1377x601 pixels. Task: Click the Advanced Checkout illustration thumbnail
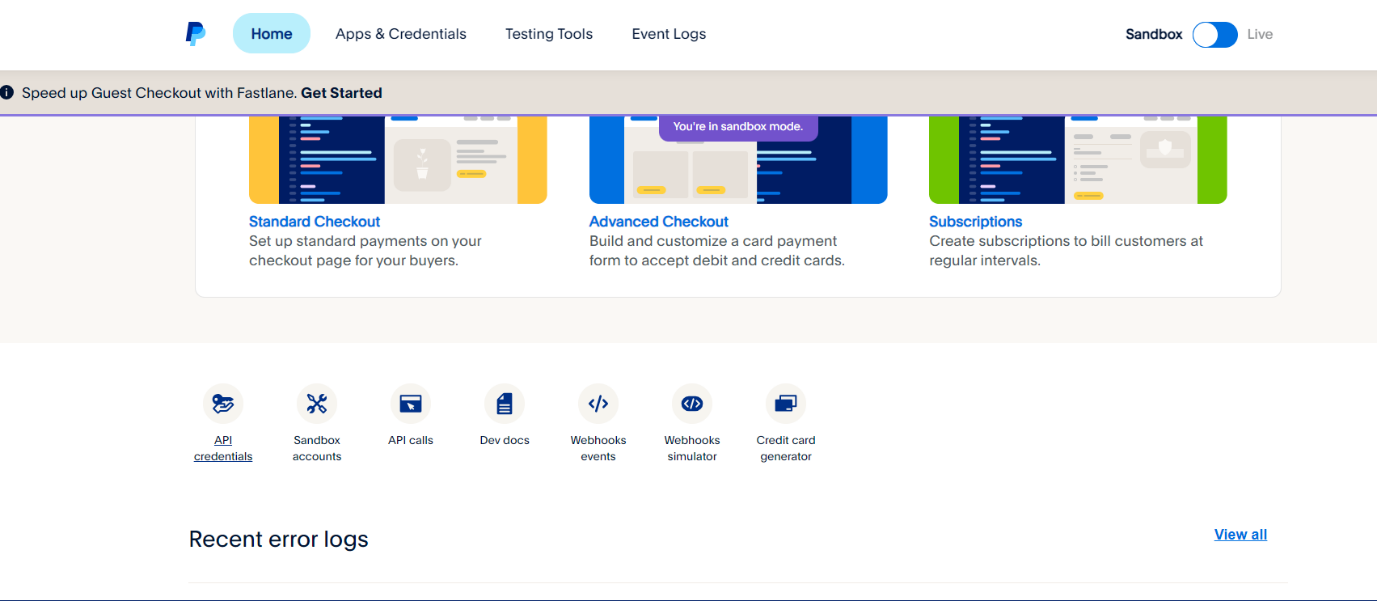(x=738, y=160)
